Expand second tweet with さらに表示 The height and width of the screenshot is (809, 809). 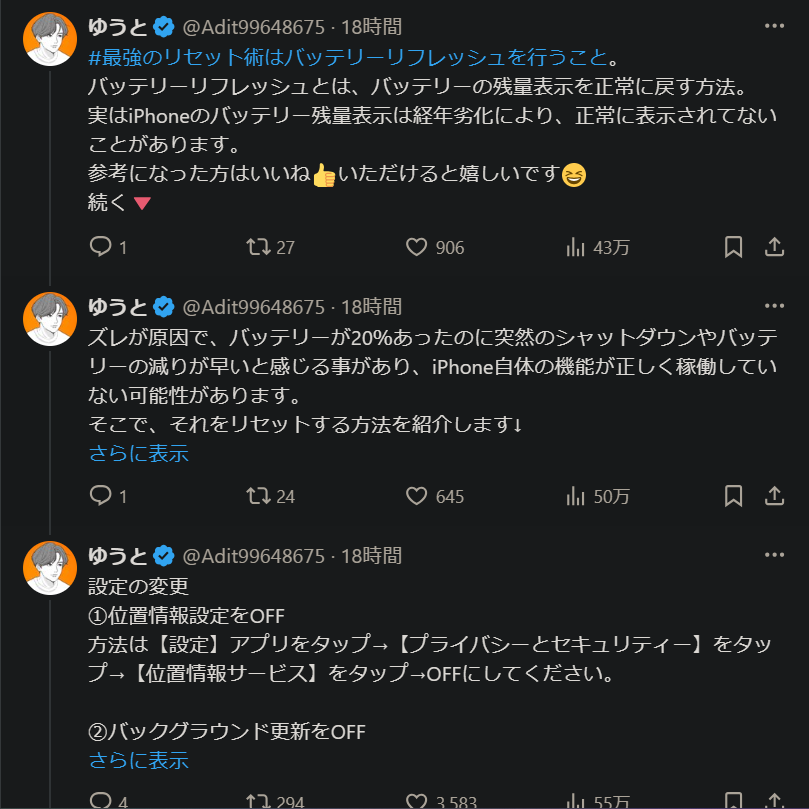click(x=138, y=453)
